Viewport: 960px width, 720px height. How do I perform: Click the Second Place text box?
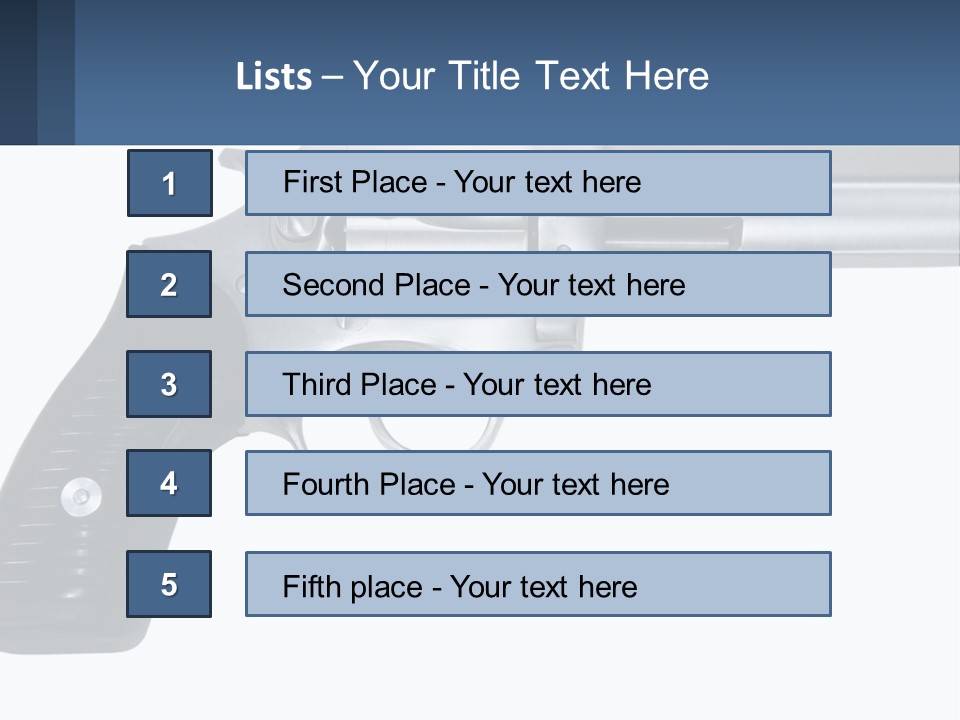(x=538, y=284)
